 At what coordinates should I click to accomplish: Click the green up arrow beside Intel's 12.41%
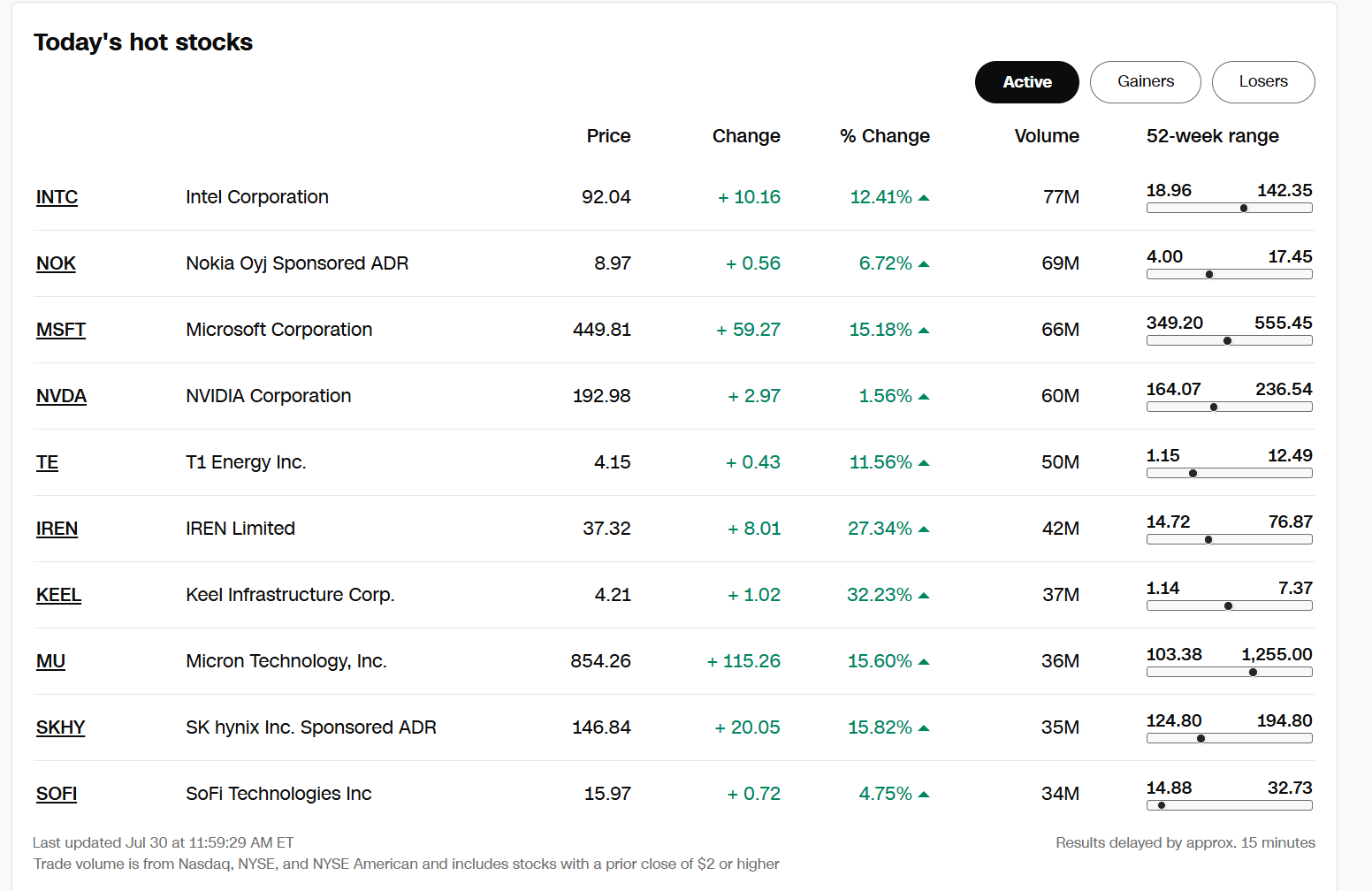pyautogui.click(x=924, y=198)
